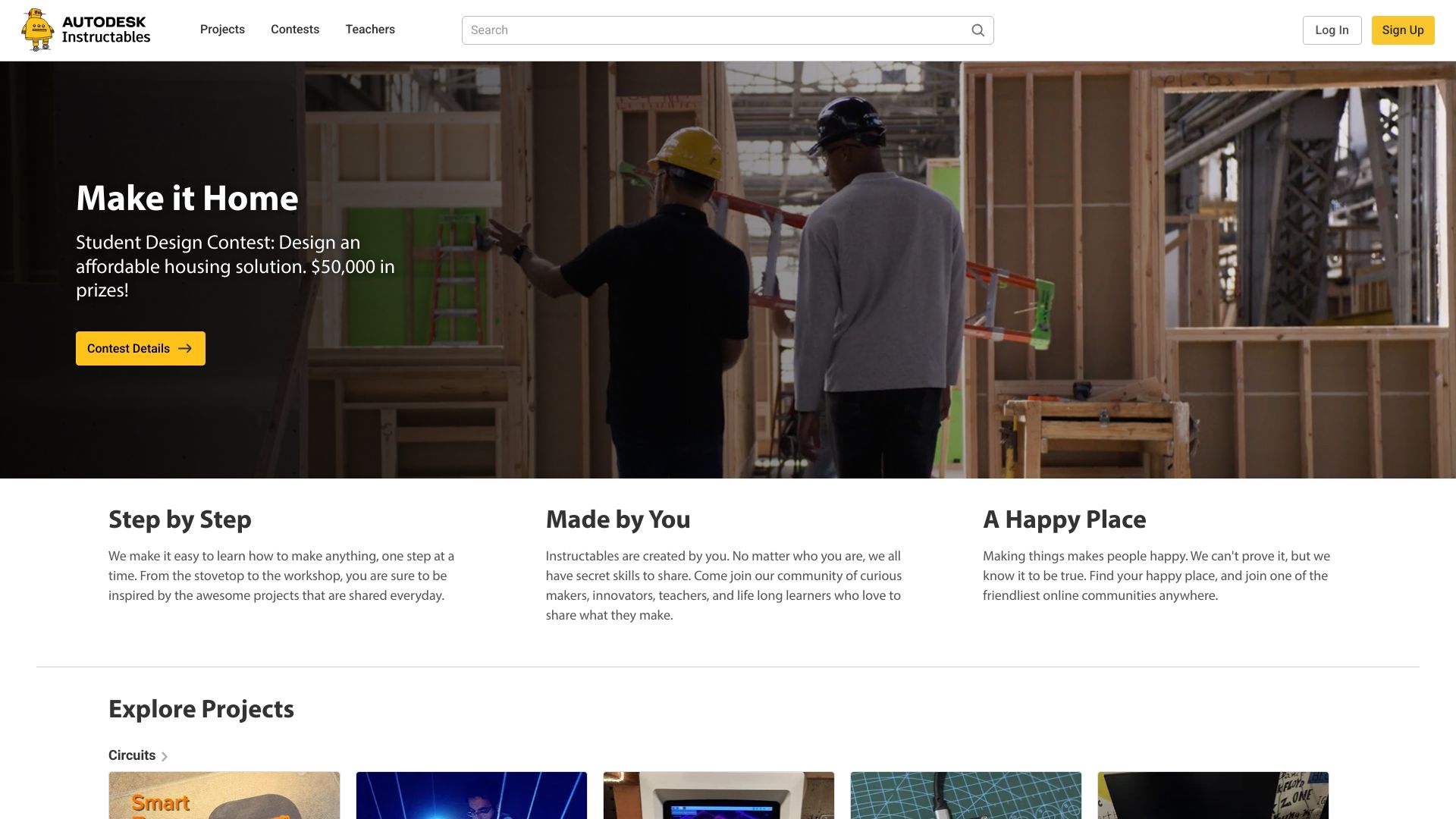Open the retro computer screen project thumbnail
The image size is (1456, 819).
coord(719,795)
